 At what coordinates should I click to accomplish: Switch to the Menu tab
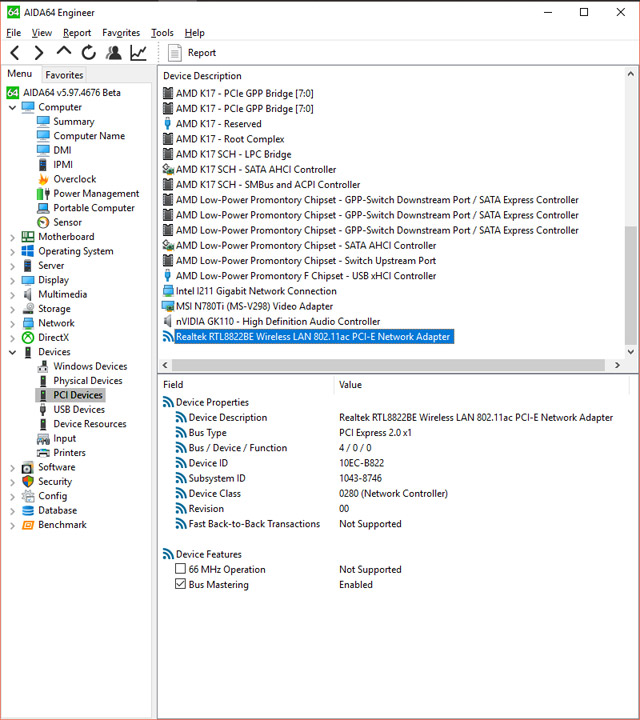tap(20, 74)
